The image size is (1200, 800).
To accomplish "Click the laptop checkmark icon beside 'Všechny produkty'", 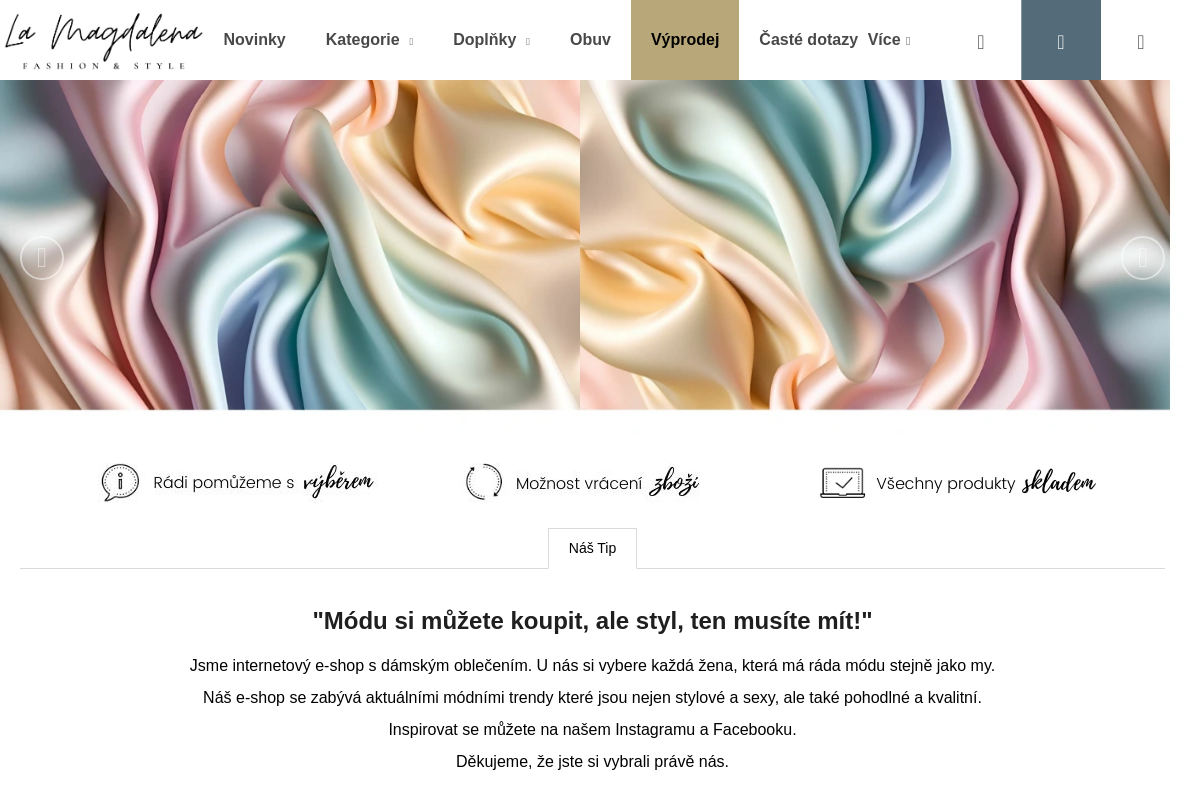I will click(x=842, y=483).
